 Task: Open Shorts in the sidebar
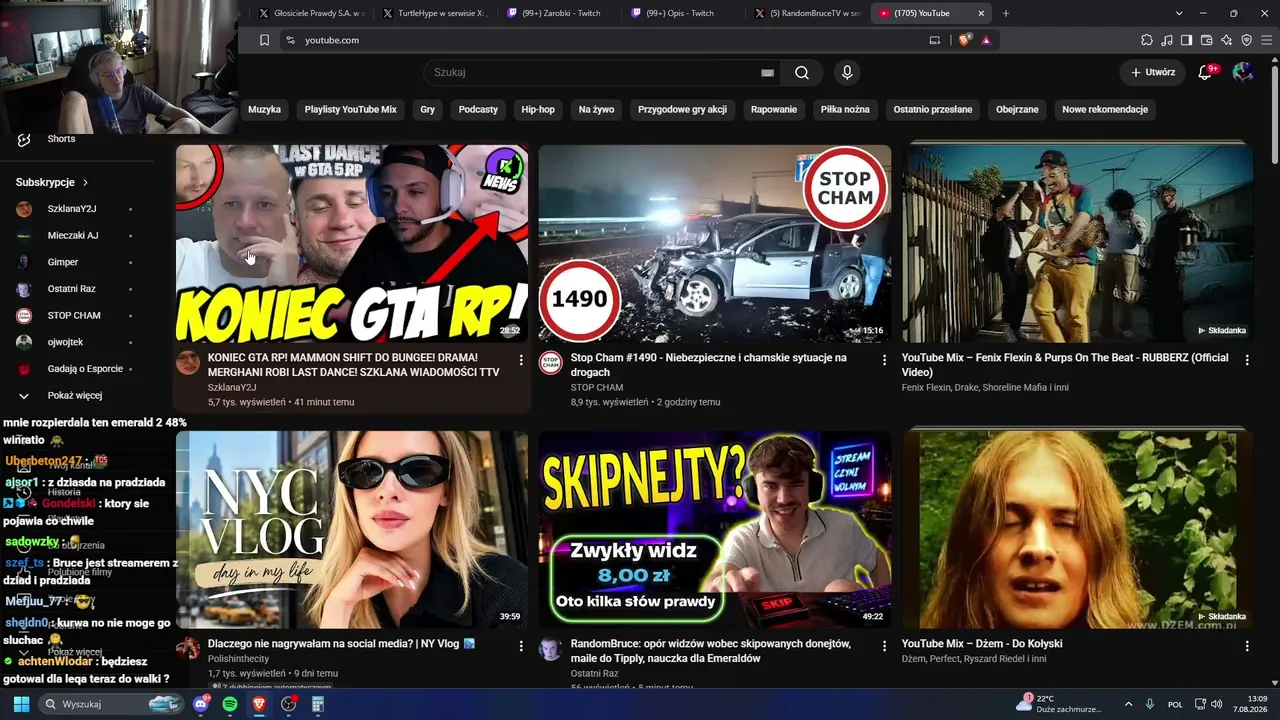point(61,139)
